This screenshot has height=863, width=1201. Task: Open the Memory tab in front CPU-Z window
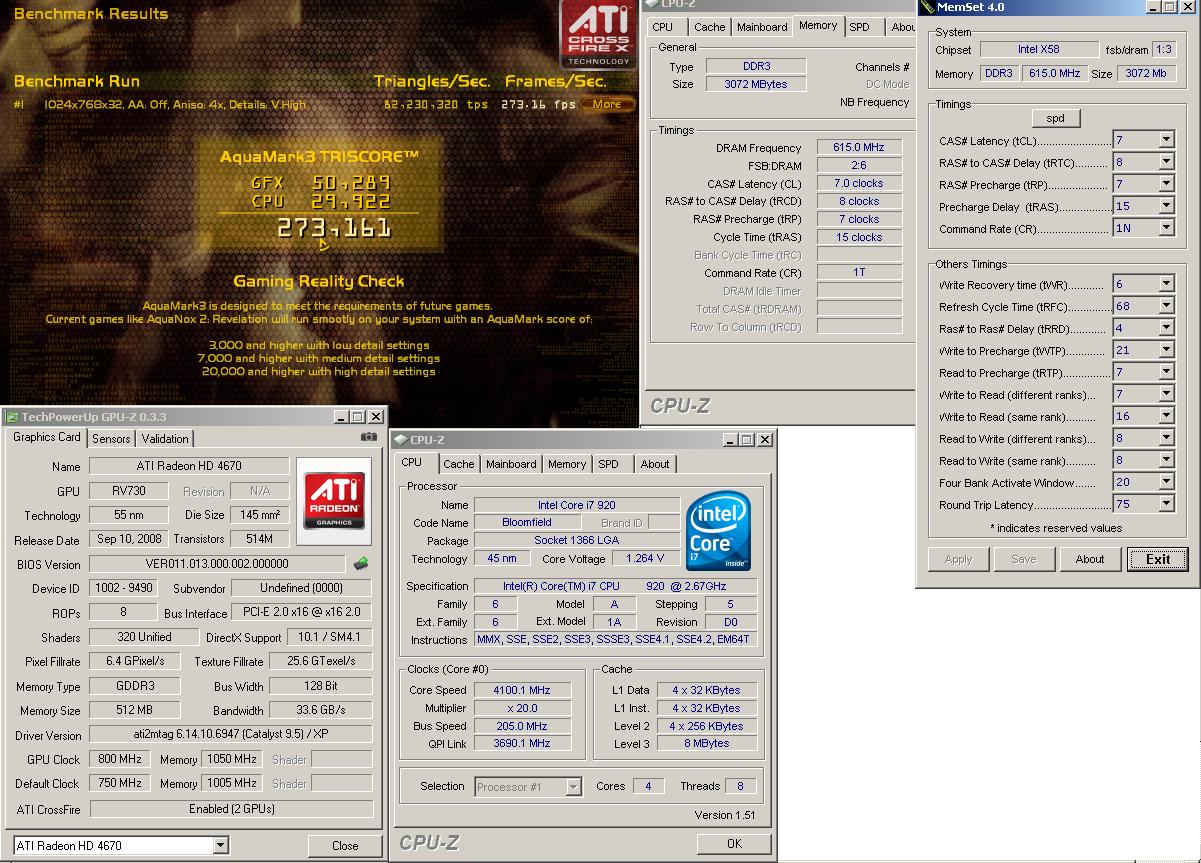[567, 464]
